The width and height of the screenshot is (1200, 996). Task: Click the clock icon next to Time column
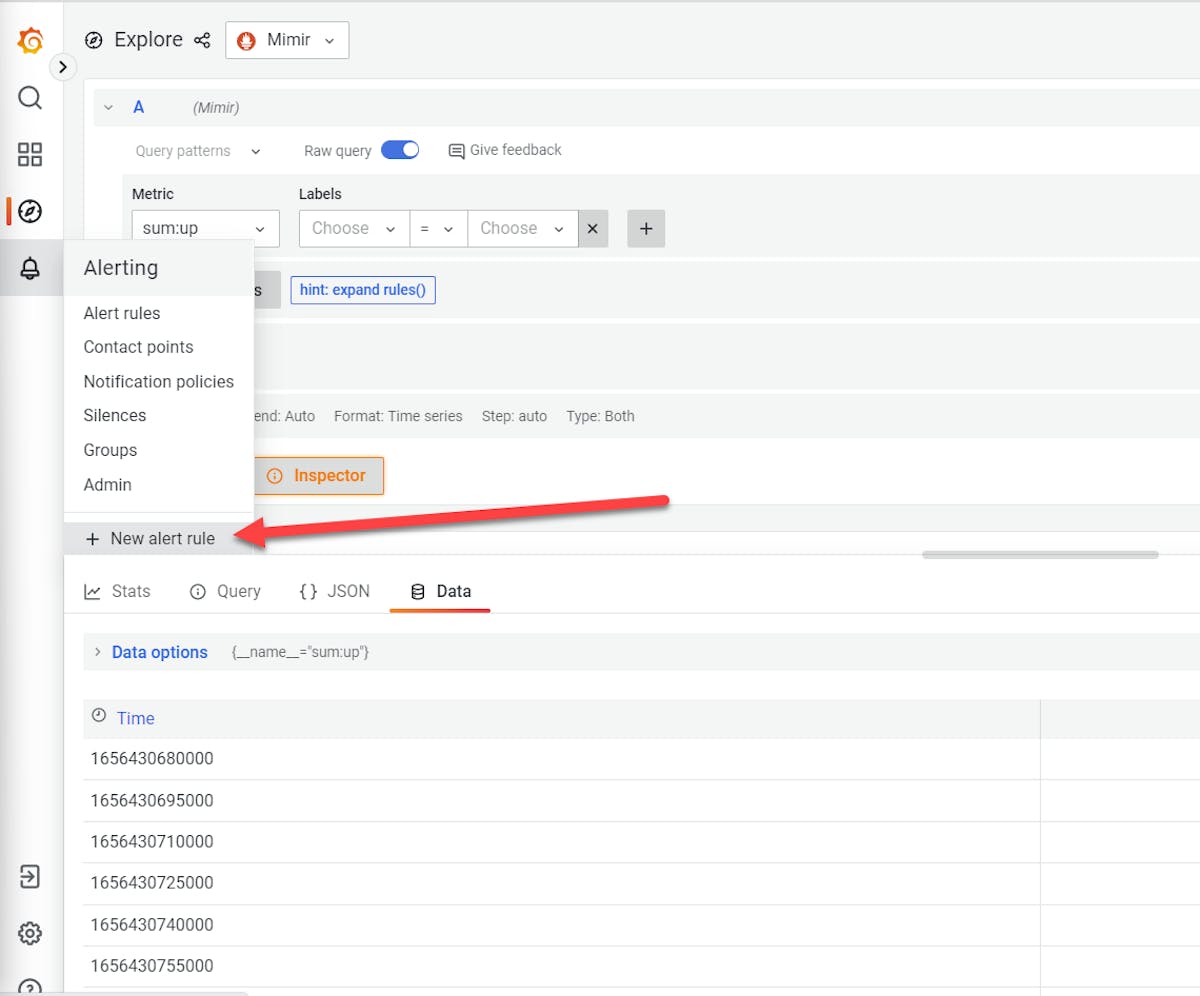pos(97,714)
